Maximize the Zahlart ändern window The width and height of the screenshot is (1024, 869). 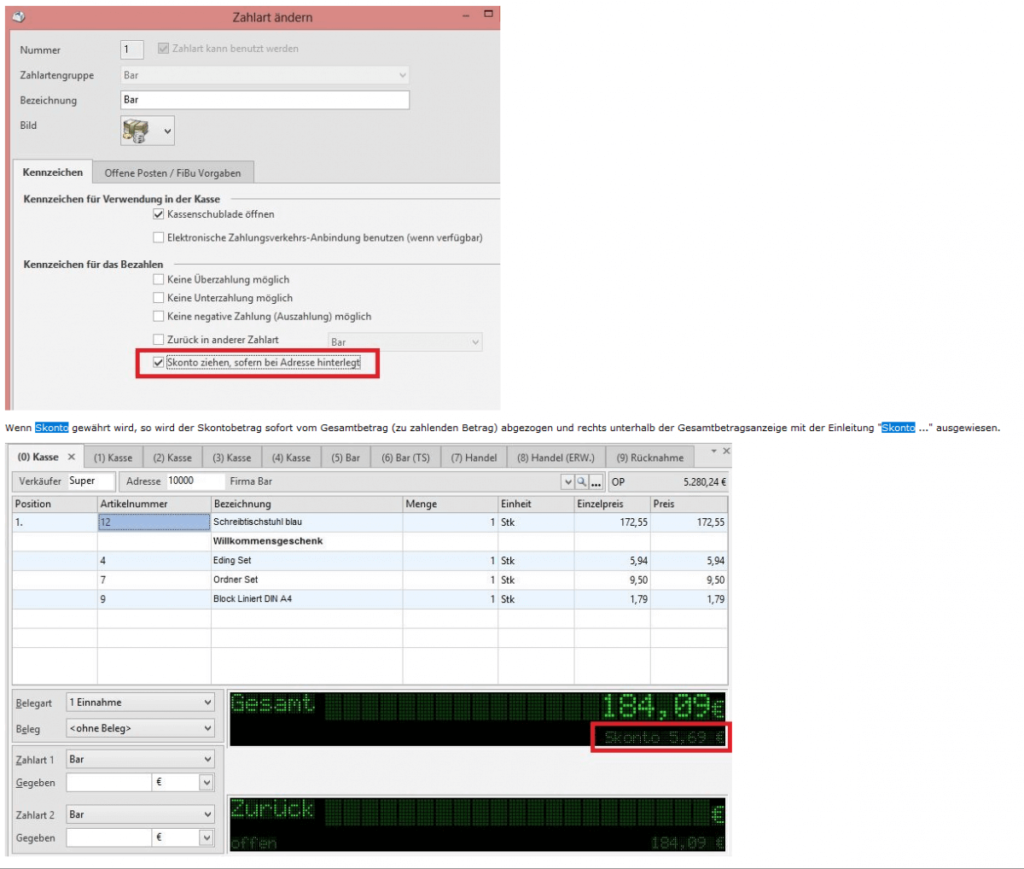coord(486,16)
